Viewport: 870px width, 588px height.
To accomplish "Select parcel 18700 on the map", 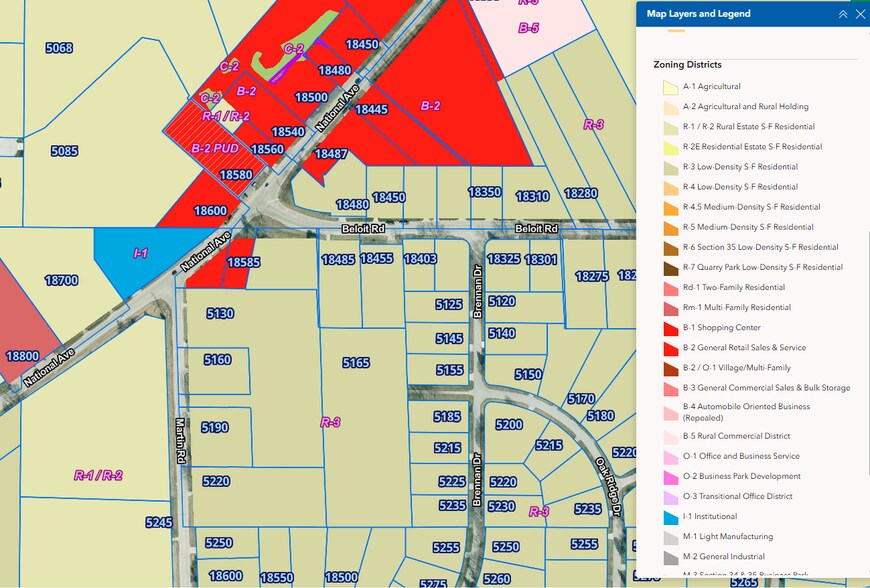I will [x=61, y=281].
